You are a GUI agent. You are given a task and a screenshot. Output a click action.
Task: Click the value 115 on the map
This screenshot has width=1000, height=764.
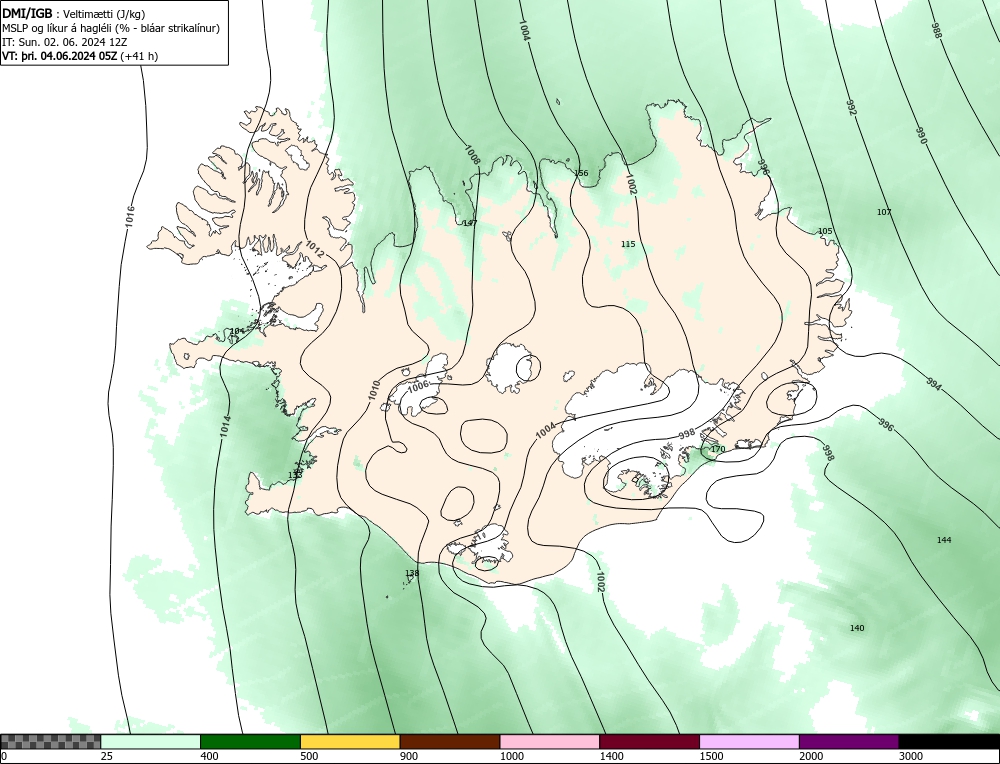pyautogui.click(x=628, y=244)
